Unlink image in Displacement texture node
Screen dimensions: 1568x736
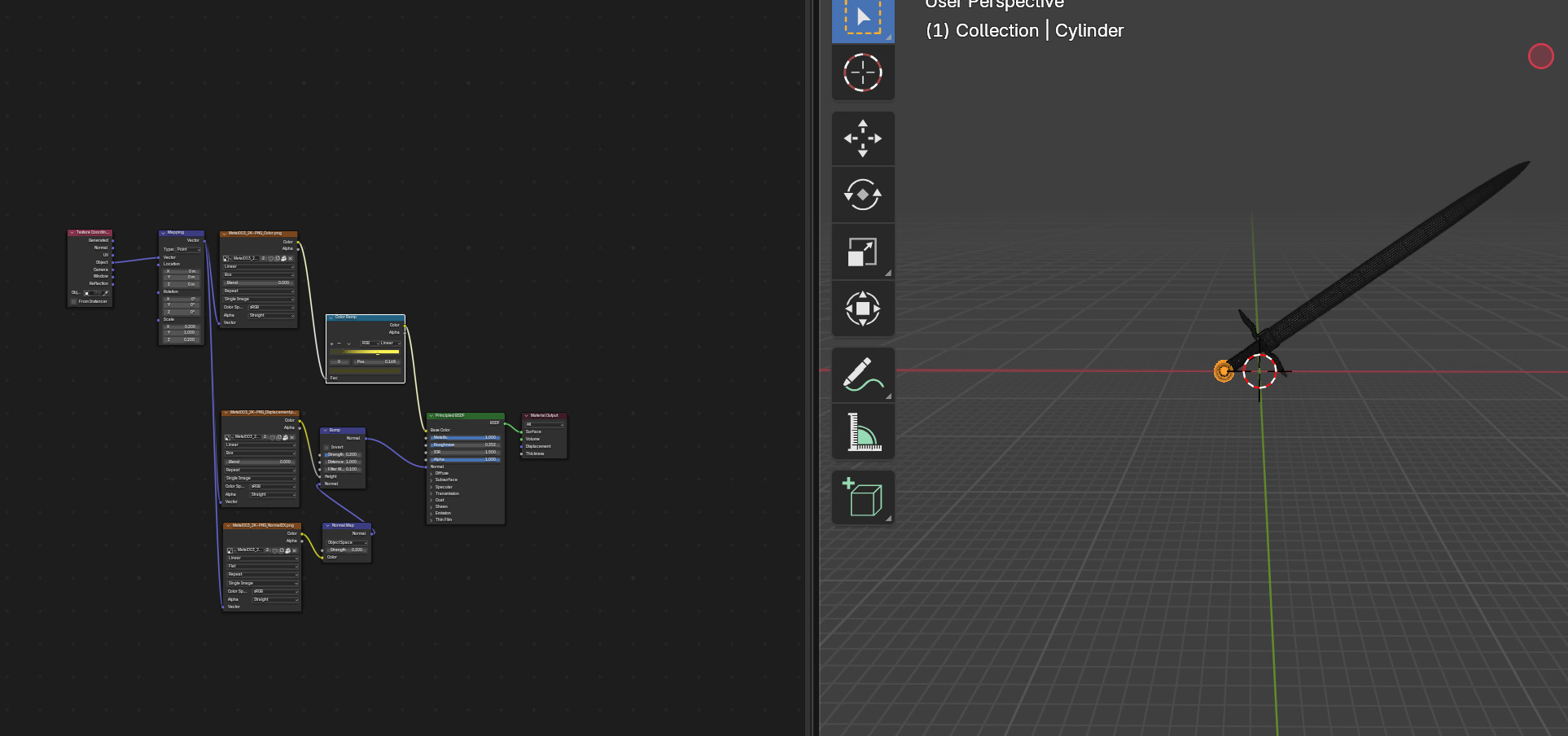click(x=292, y=437)
